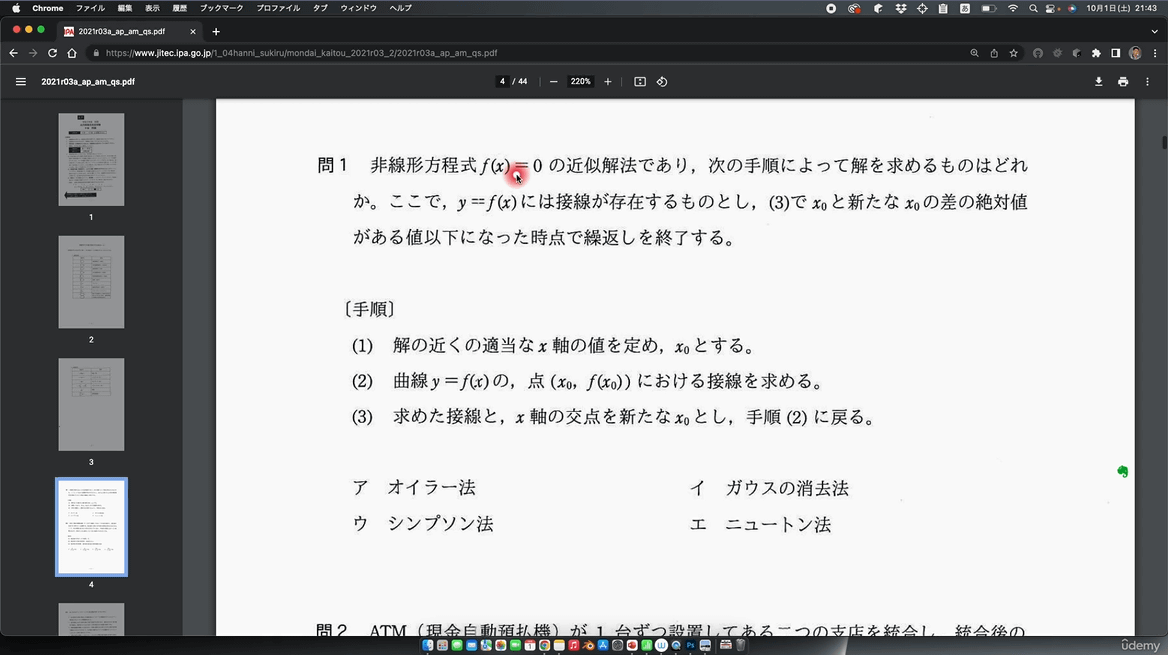Click the 220% zoom level field

pos(580,82)
